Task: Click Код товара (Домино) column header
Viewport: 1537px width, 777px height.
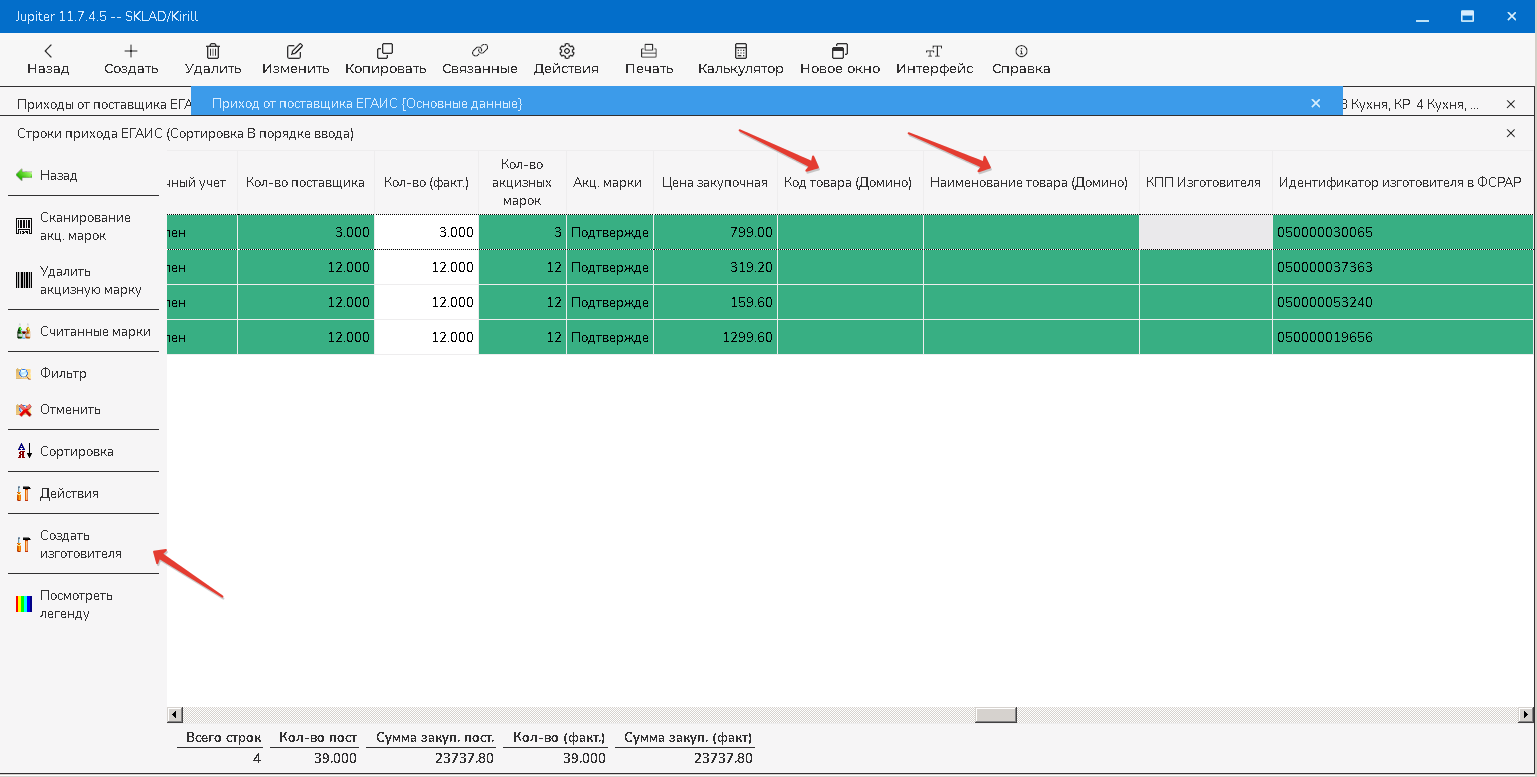Action: tap(850, 182)
